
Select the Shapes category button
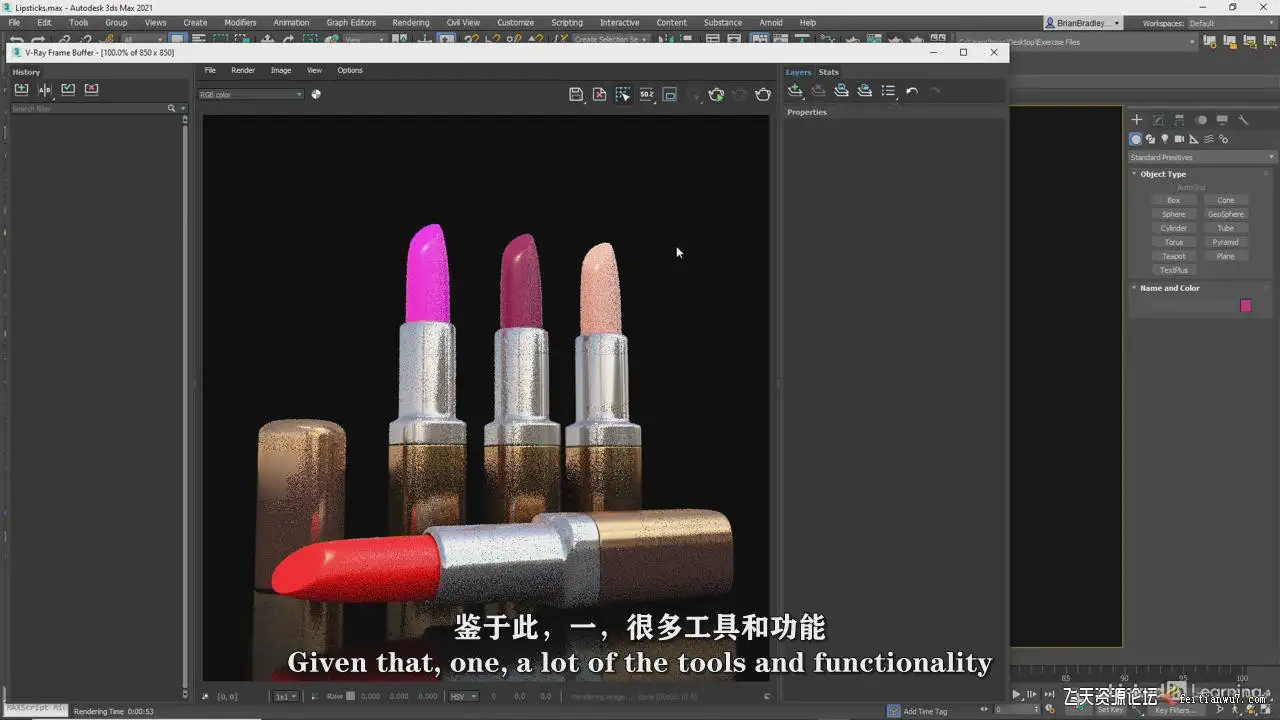1150,139
